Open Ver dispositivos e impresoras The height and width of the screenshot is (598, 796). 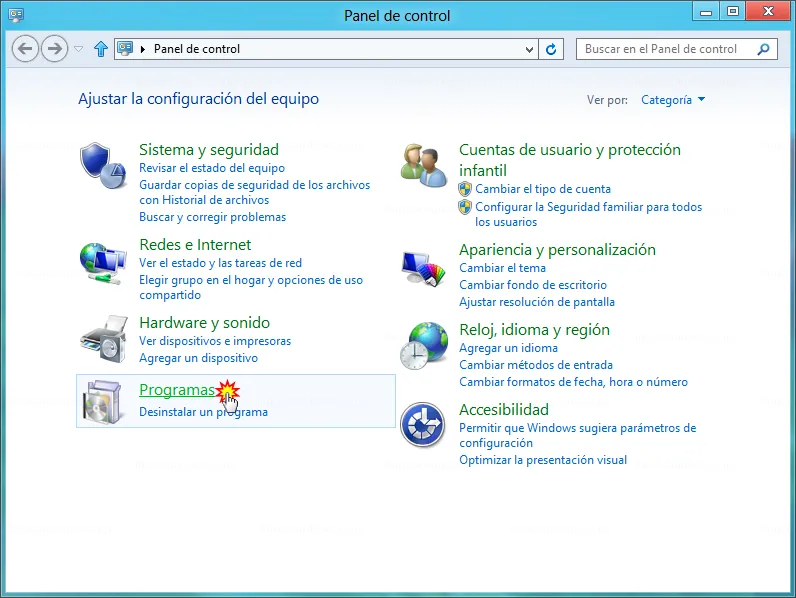[215, 341]
